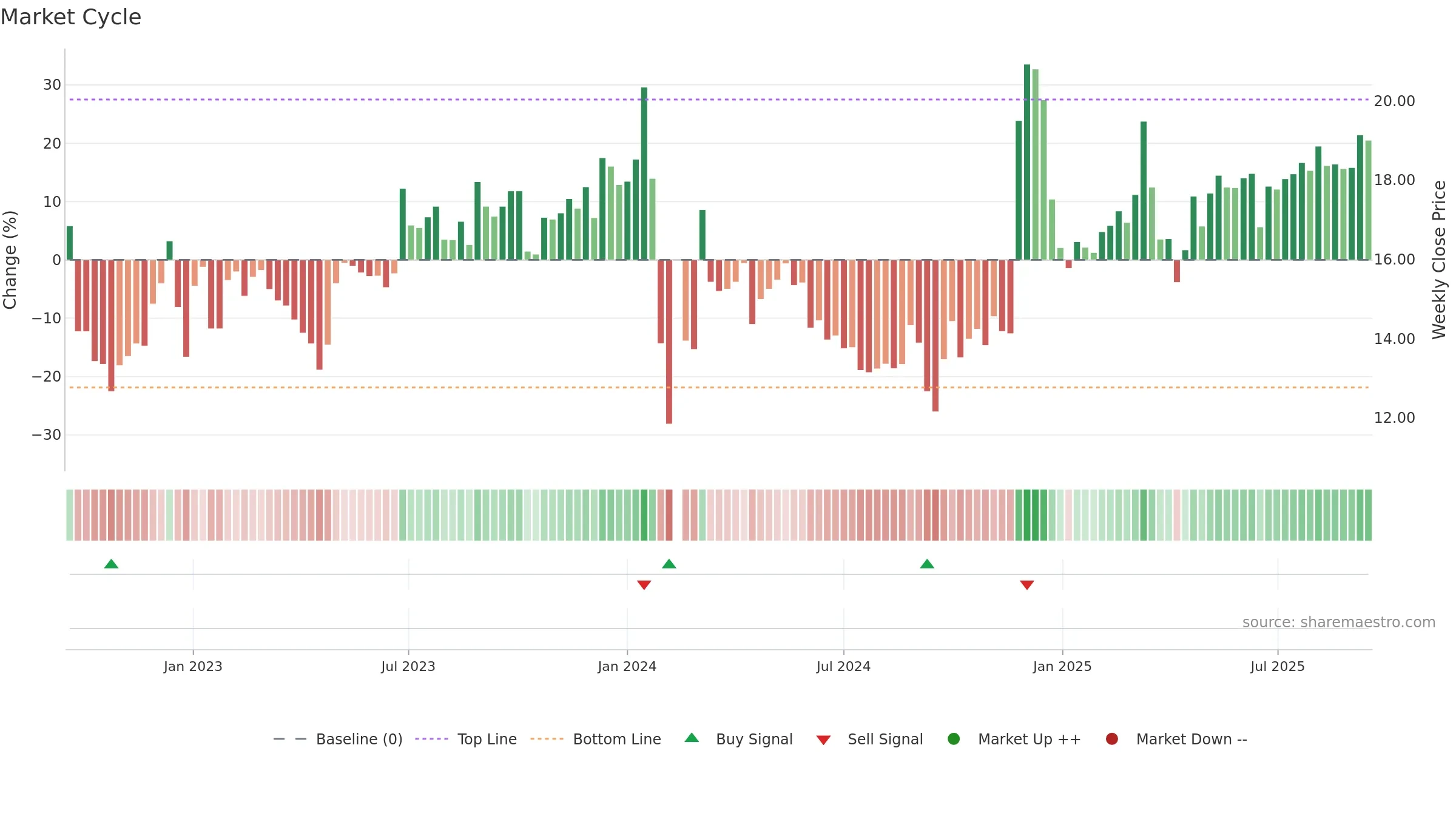The image size is (1456, 819).
Task: Click the red Sell Signal triangle in legend
Action: [823, 740]
